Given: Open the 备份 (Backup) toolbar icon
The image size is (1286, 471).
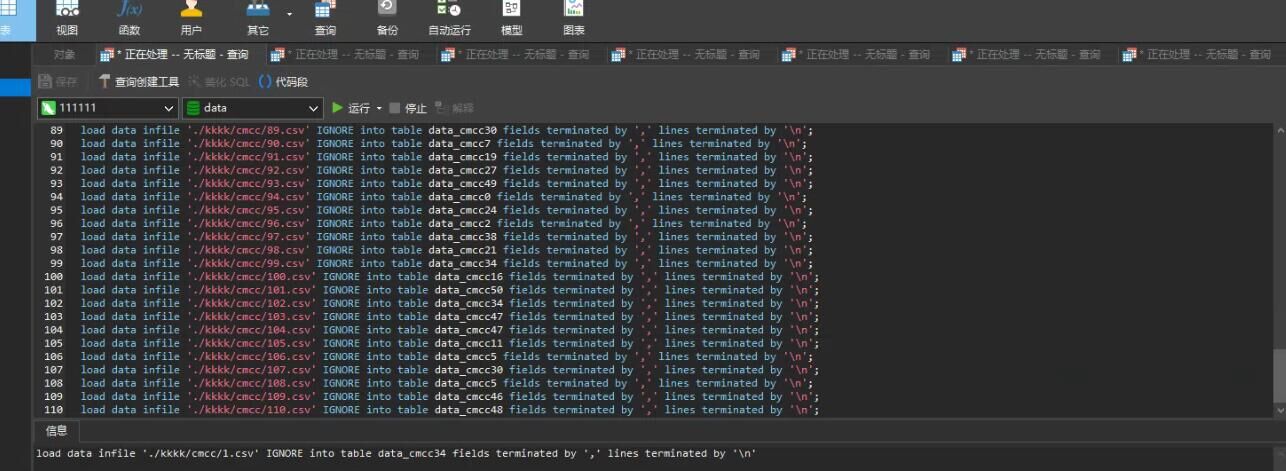Looking at the screenshot, I should click(387, 18).
